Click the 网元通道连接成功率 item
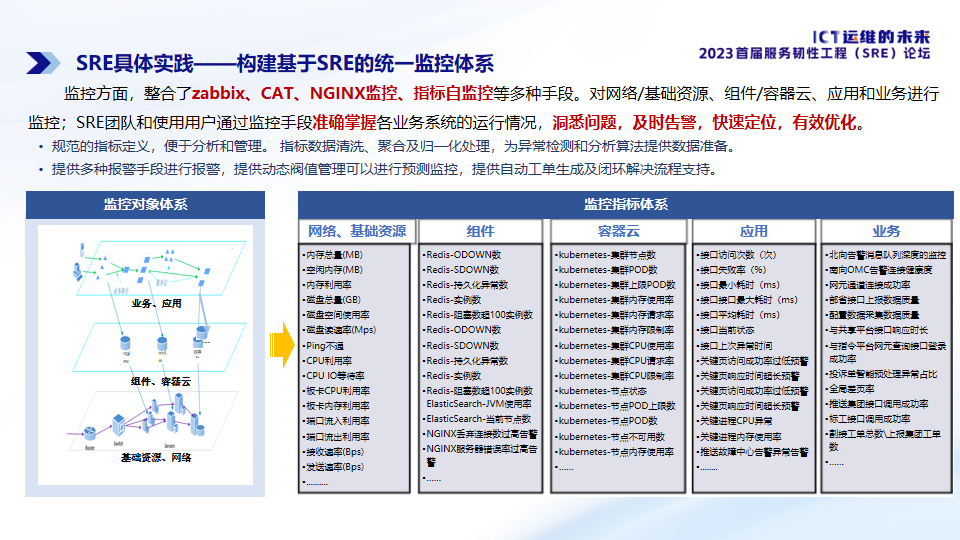Screen dimensions: 960x540 [868, 285]
